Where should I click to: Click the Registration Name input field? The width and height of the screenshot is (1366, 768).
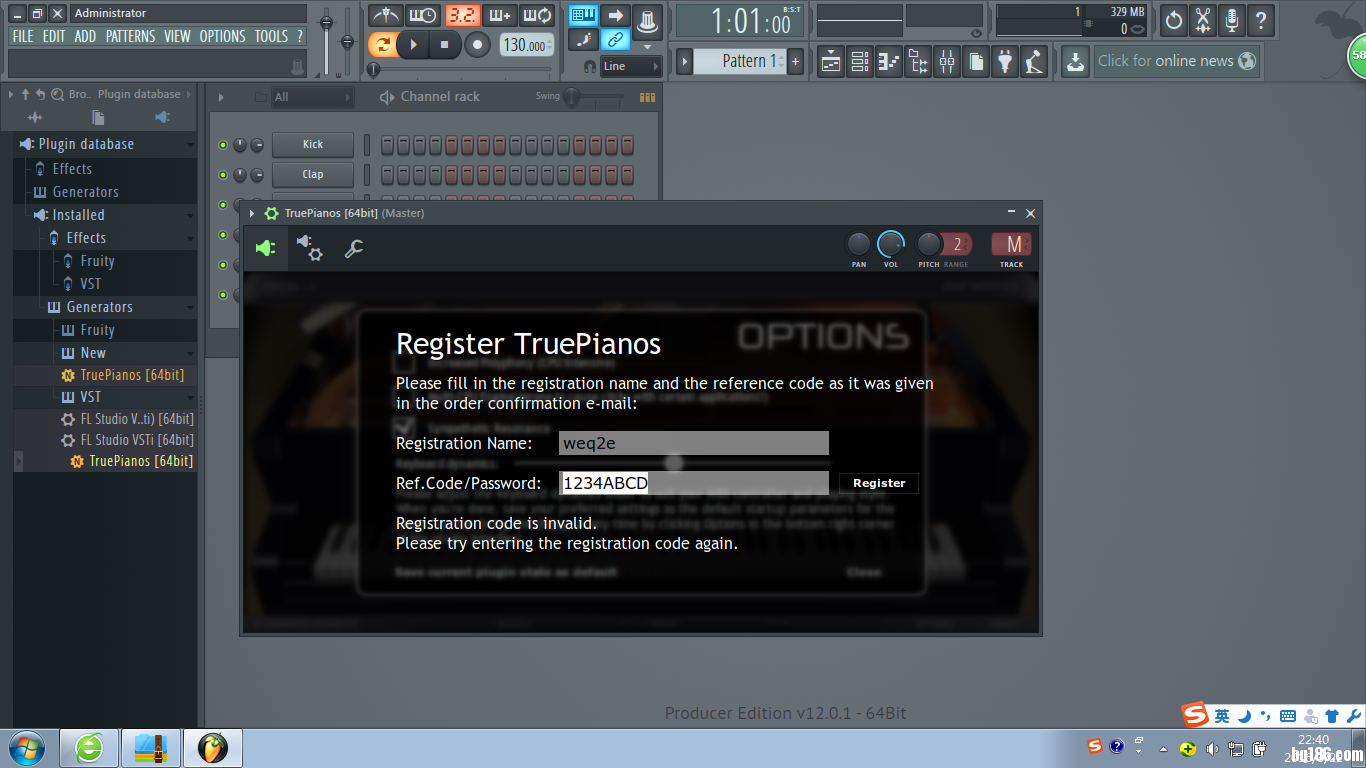pos(694,443)
